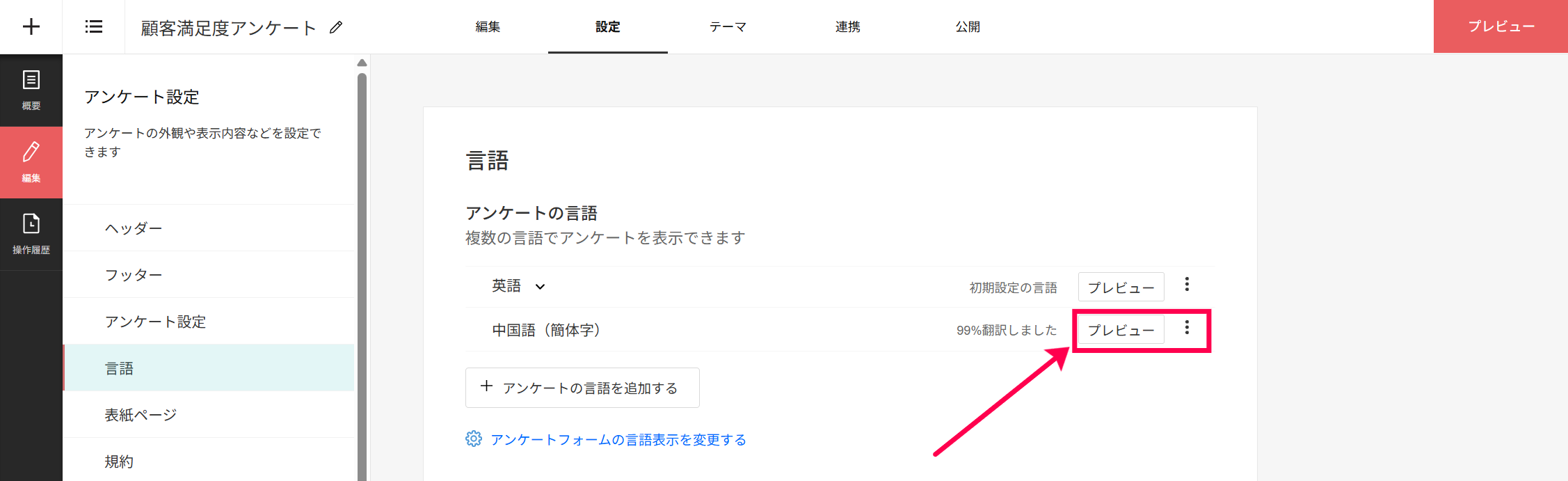Open the 操作履歴 history icon
Image resolution: width=1568 pixels, height=481 pixels.
tap(31, 234)
